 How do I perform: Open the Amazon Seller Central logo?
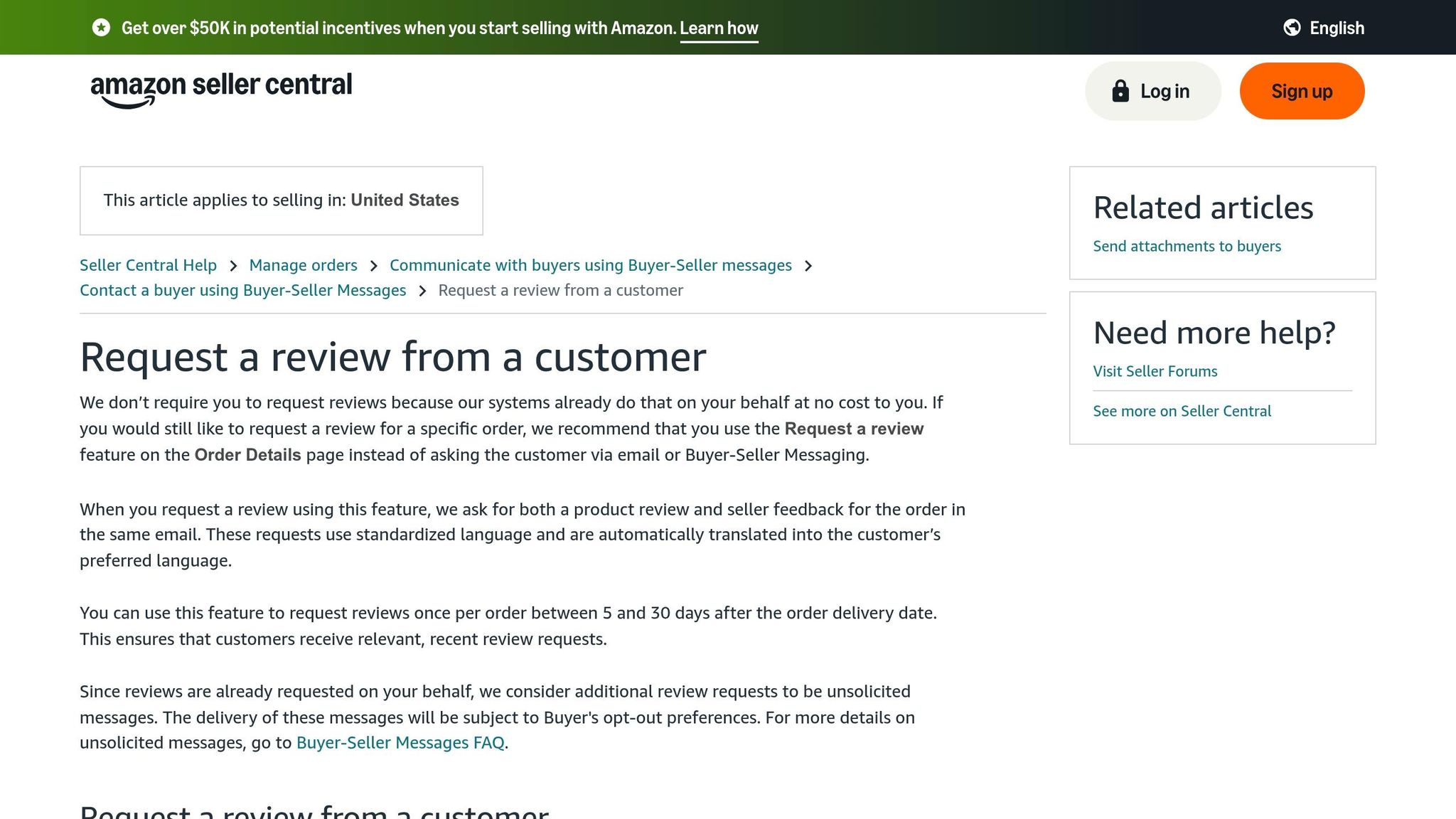click(x=221, y=90)
